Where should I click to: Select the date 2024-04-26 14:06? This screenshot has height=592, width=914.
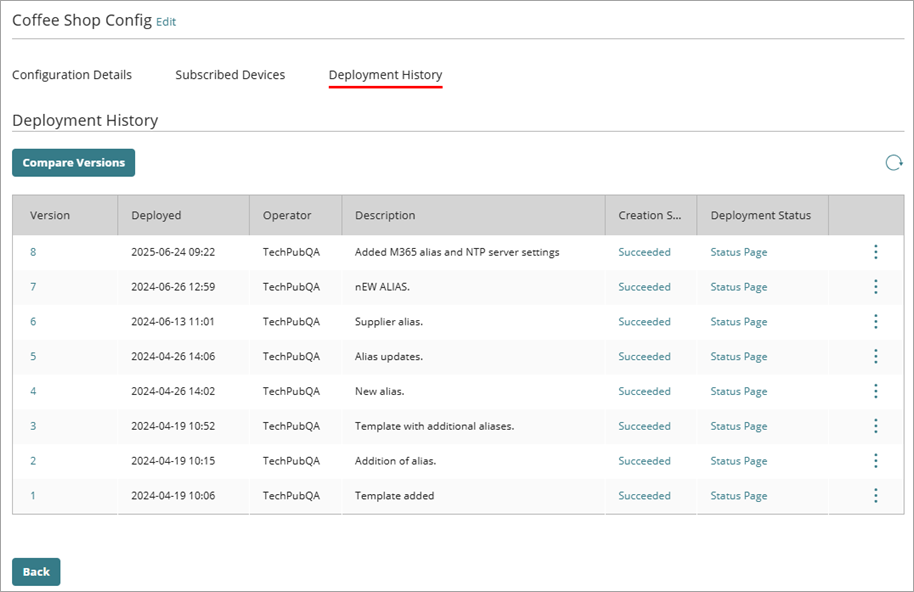(173, 356)
